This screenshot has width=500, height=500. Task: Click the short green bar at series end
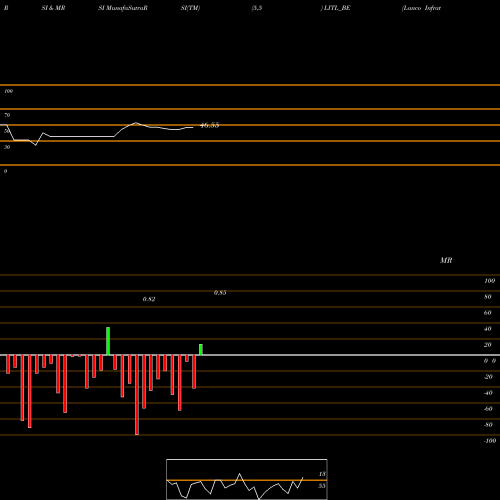(x=201, y=350)
